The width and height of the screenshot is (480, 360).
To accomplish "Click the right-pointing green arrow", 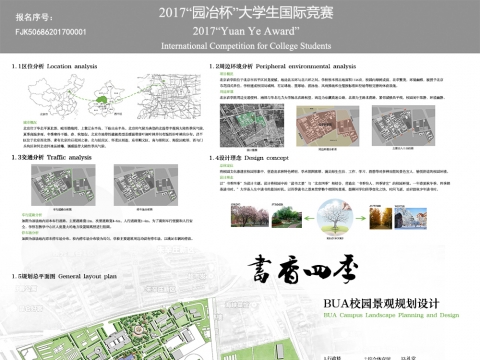I will pyautogui.click(x=361, y=219).
